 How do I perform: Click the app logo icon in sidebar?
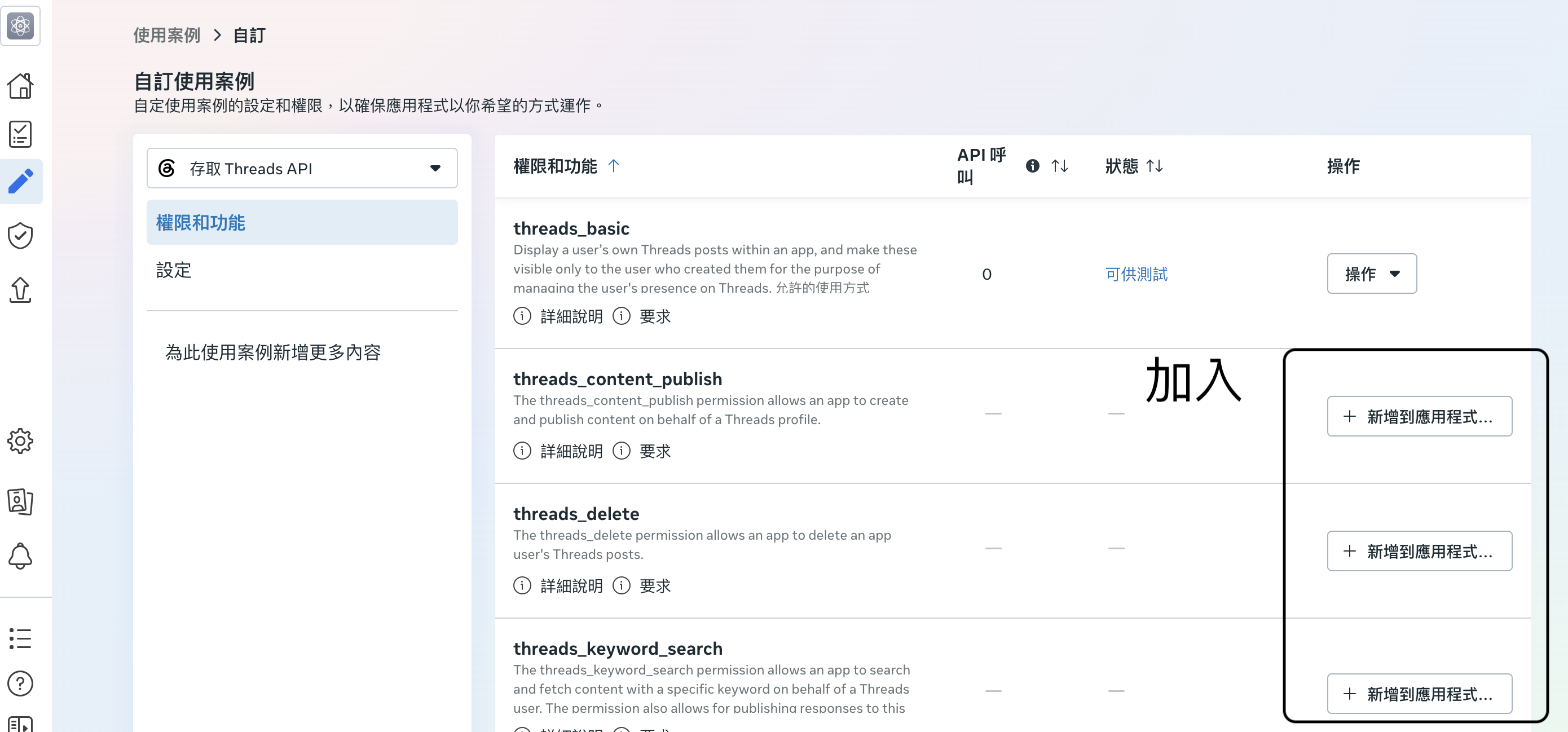pos(20,25)
